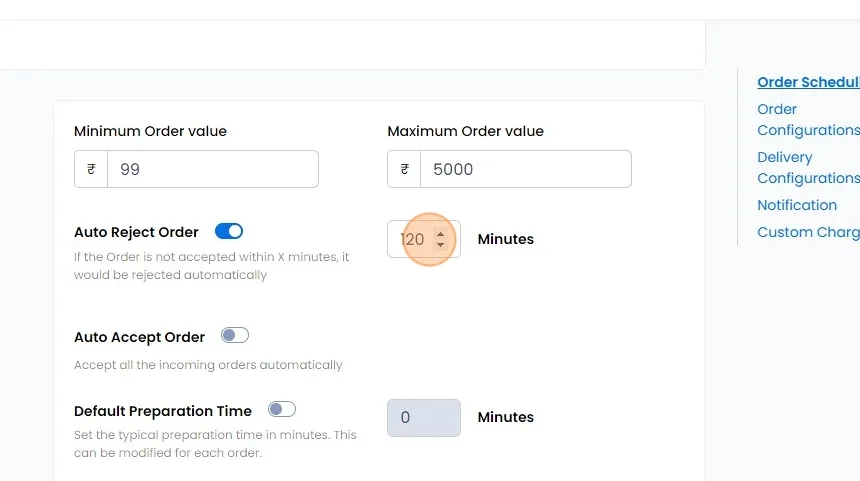Focus the Maximum Order value input

pos(525,169)
